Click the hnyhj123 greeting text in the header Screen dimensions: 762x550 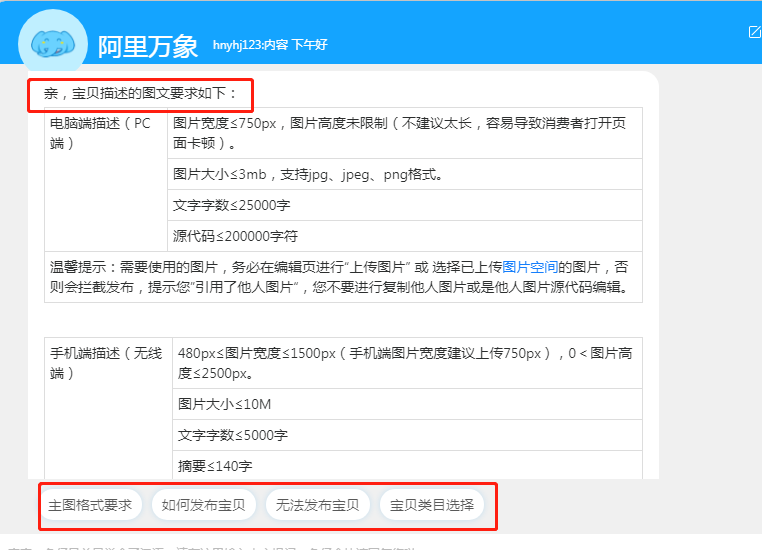[x=270, y=46]
